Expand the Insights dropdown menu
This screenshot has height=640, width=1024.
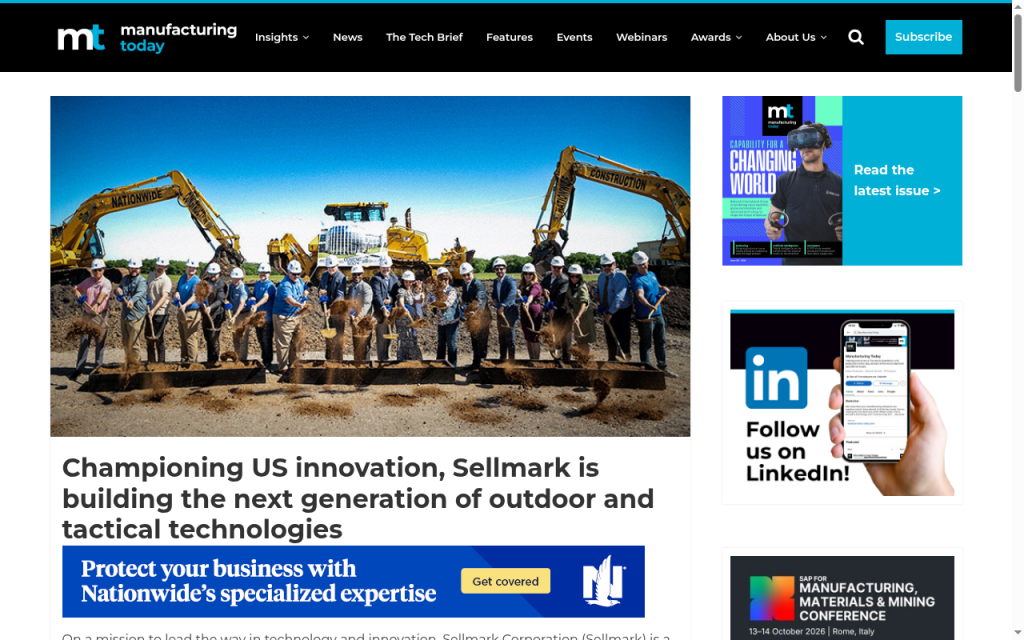point(281,37)
